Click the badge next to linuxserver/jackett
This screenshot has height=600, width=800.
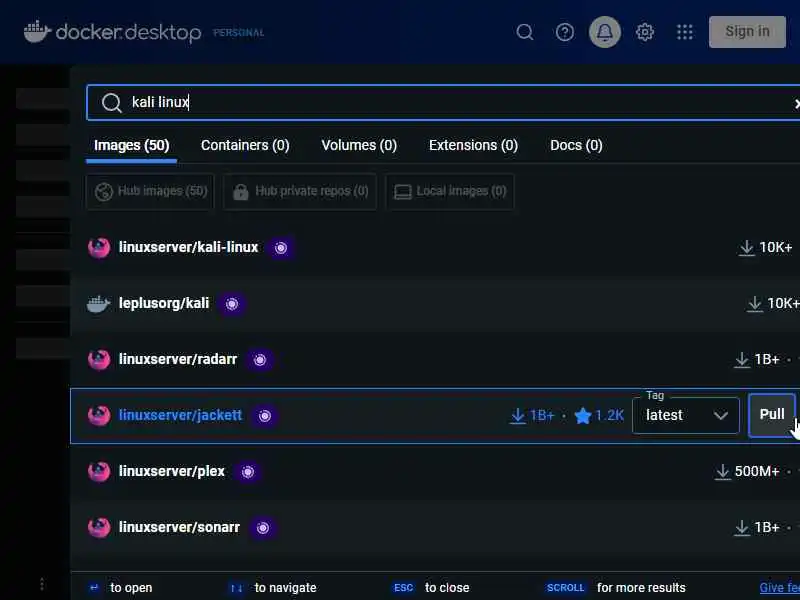(265, 416)
